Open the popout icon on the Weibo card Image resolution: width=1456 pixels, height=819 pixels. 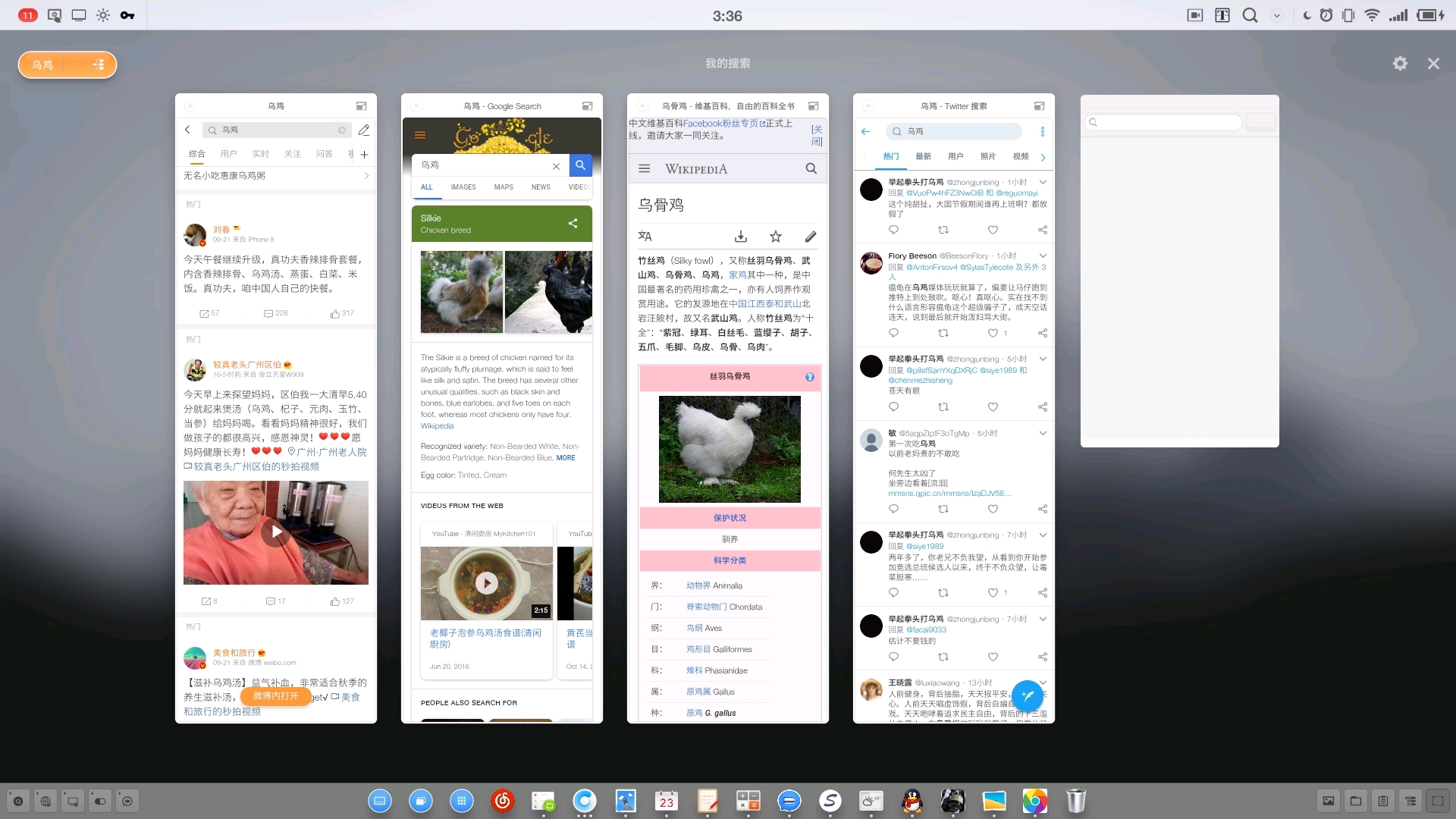pos(362,106)
